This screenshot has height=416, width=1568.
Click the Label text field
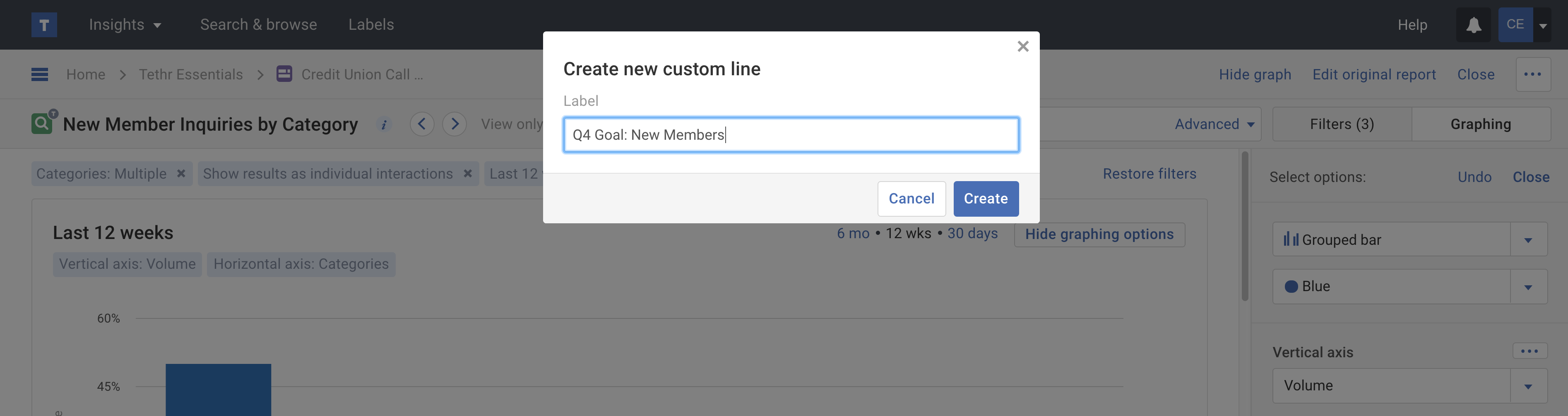coord(791,135)
